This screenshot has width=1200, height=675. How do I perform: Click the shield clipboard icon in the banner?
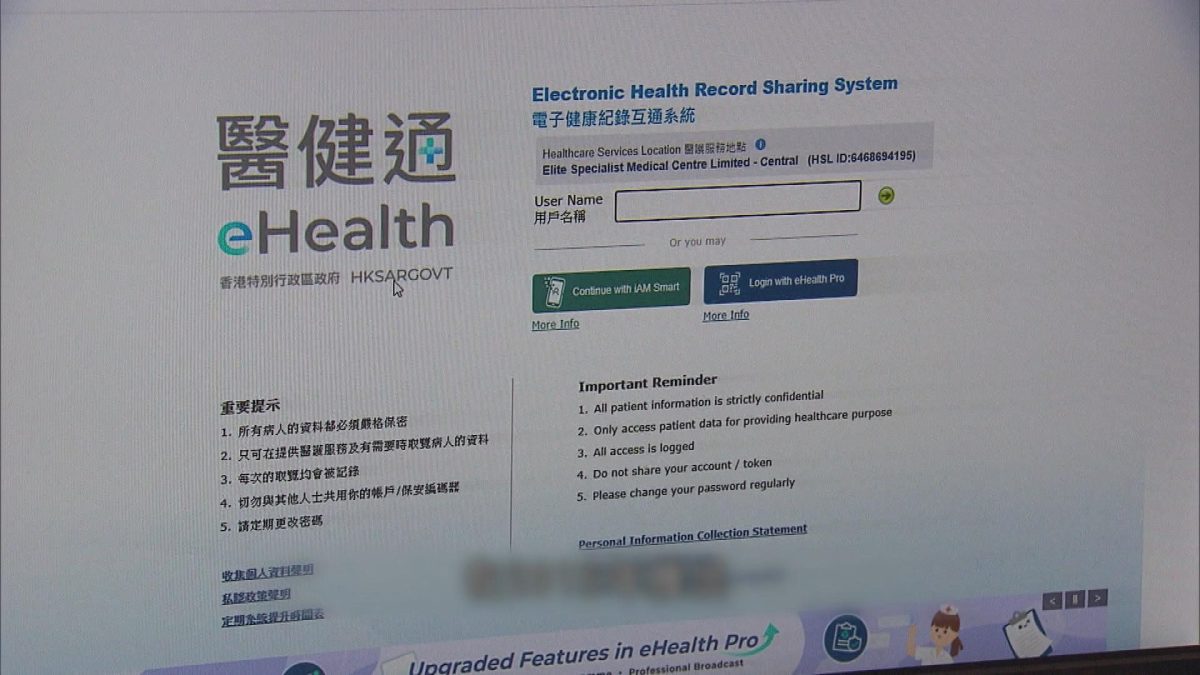(845, 638)
